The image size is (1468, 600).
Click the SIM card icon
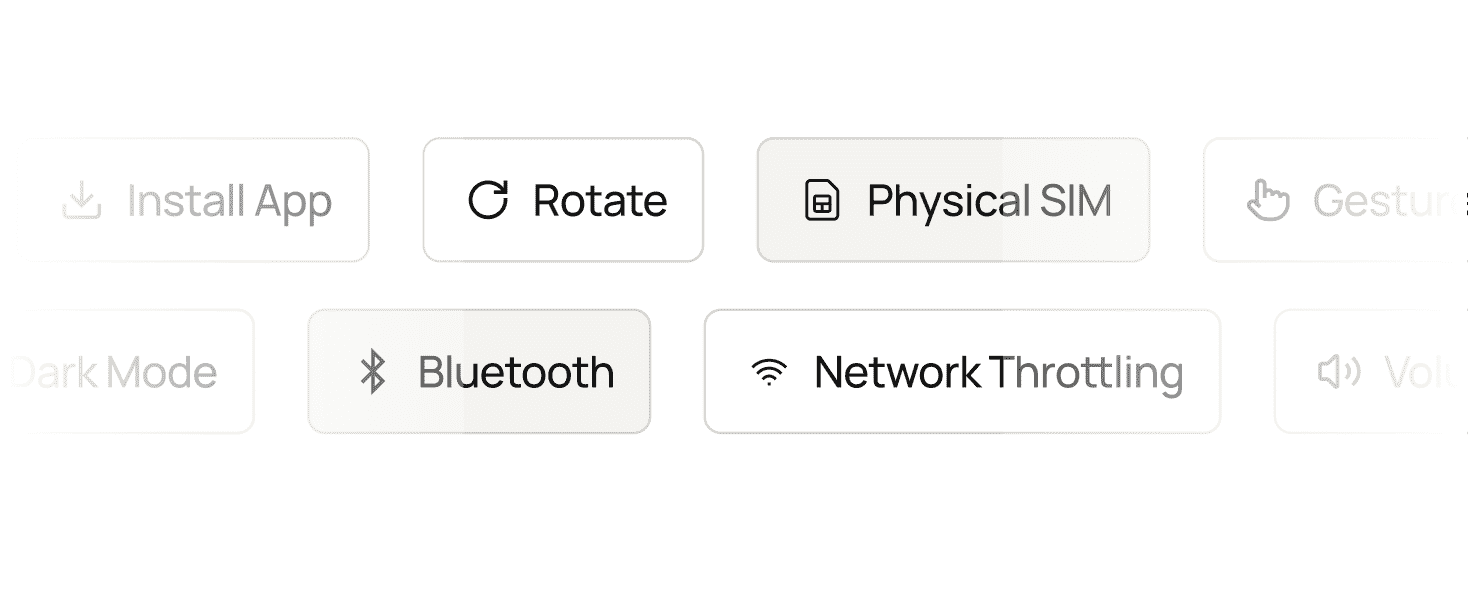coord(822,200)
